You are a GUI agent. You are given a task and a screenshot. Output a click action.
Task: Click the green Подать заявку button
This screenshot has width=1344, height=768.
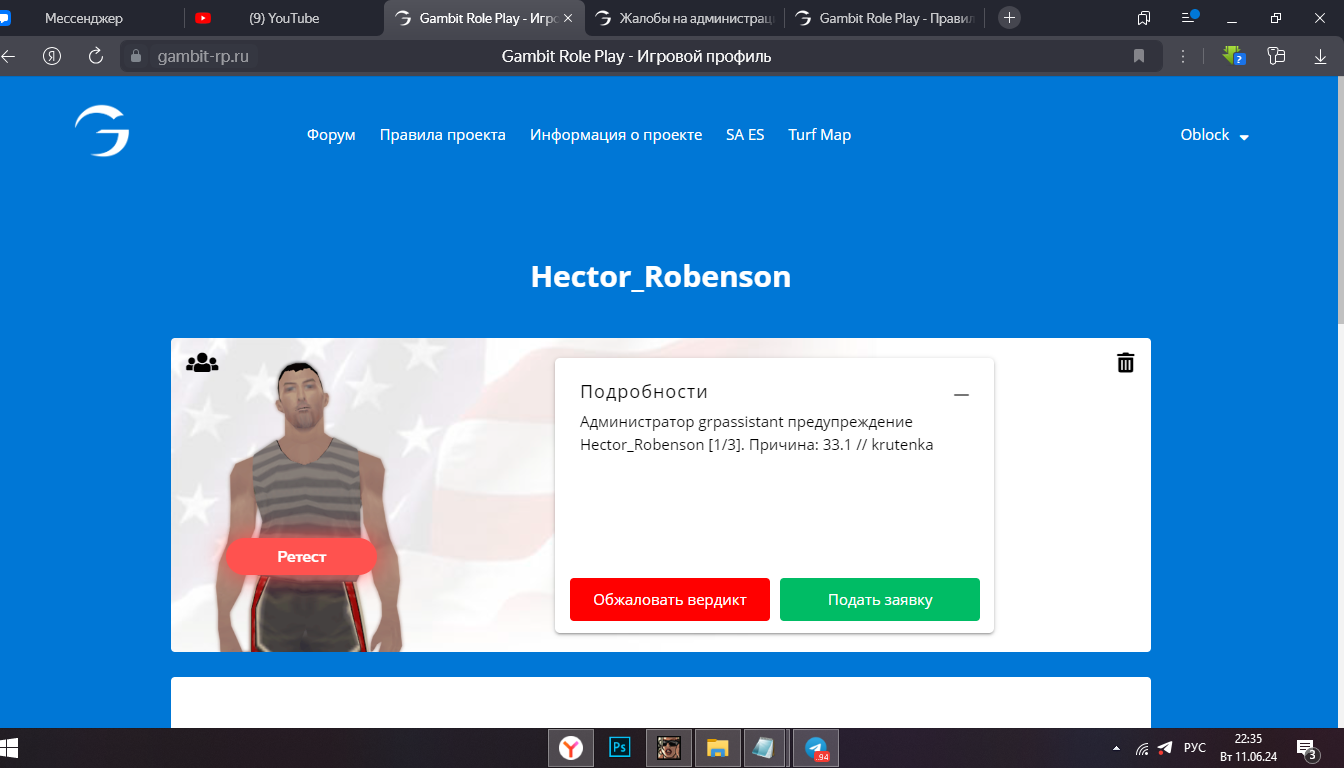click(x=879, y=600)
